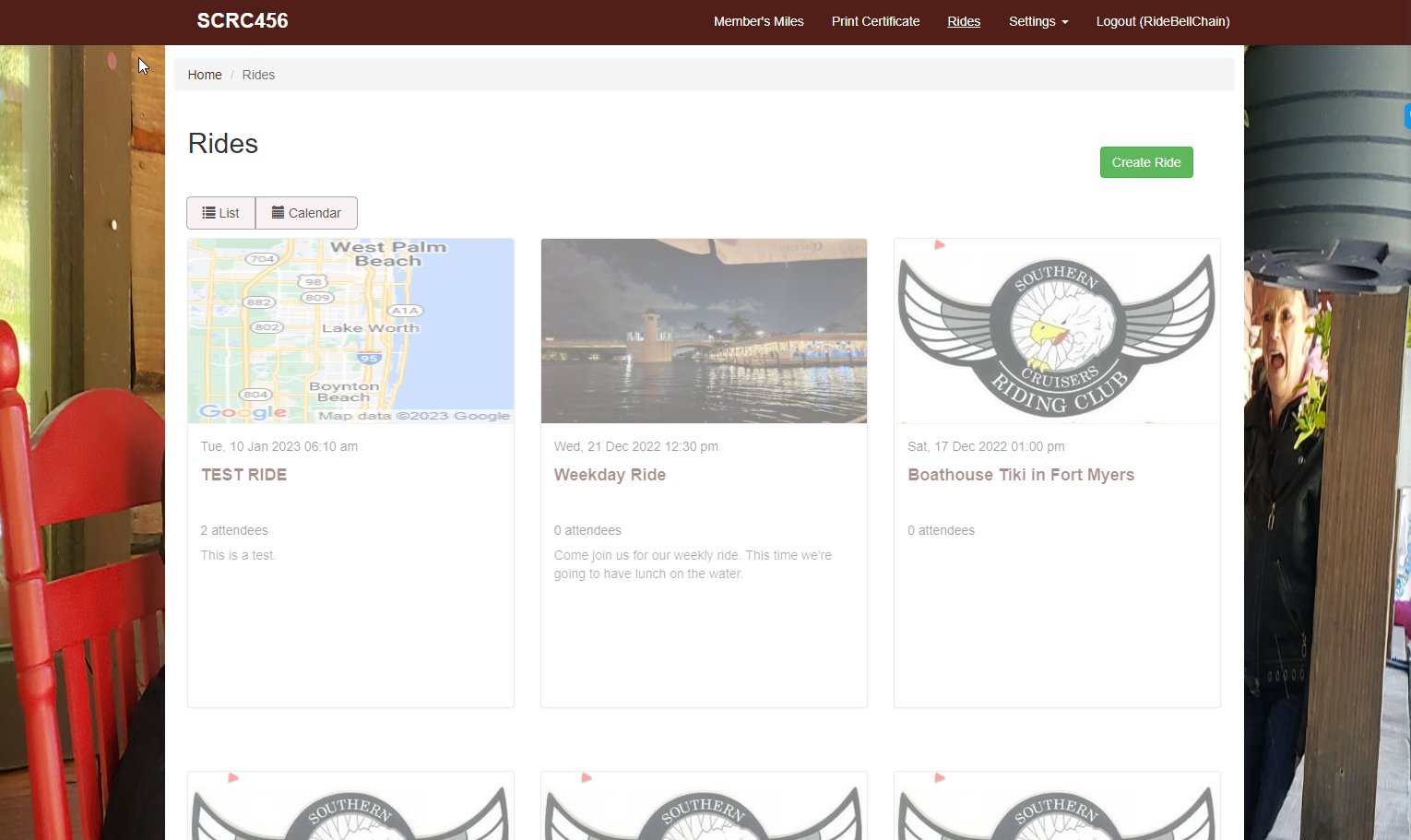Click the pink flag icon on Boathouse Tiki card
1411x840 pixels.
click(939, 243)
